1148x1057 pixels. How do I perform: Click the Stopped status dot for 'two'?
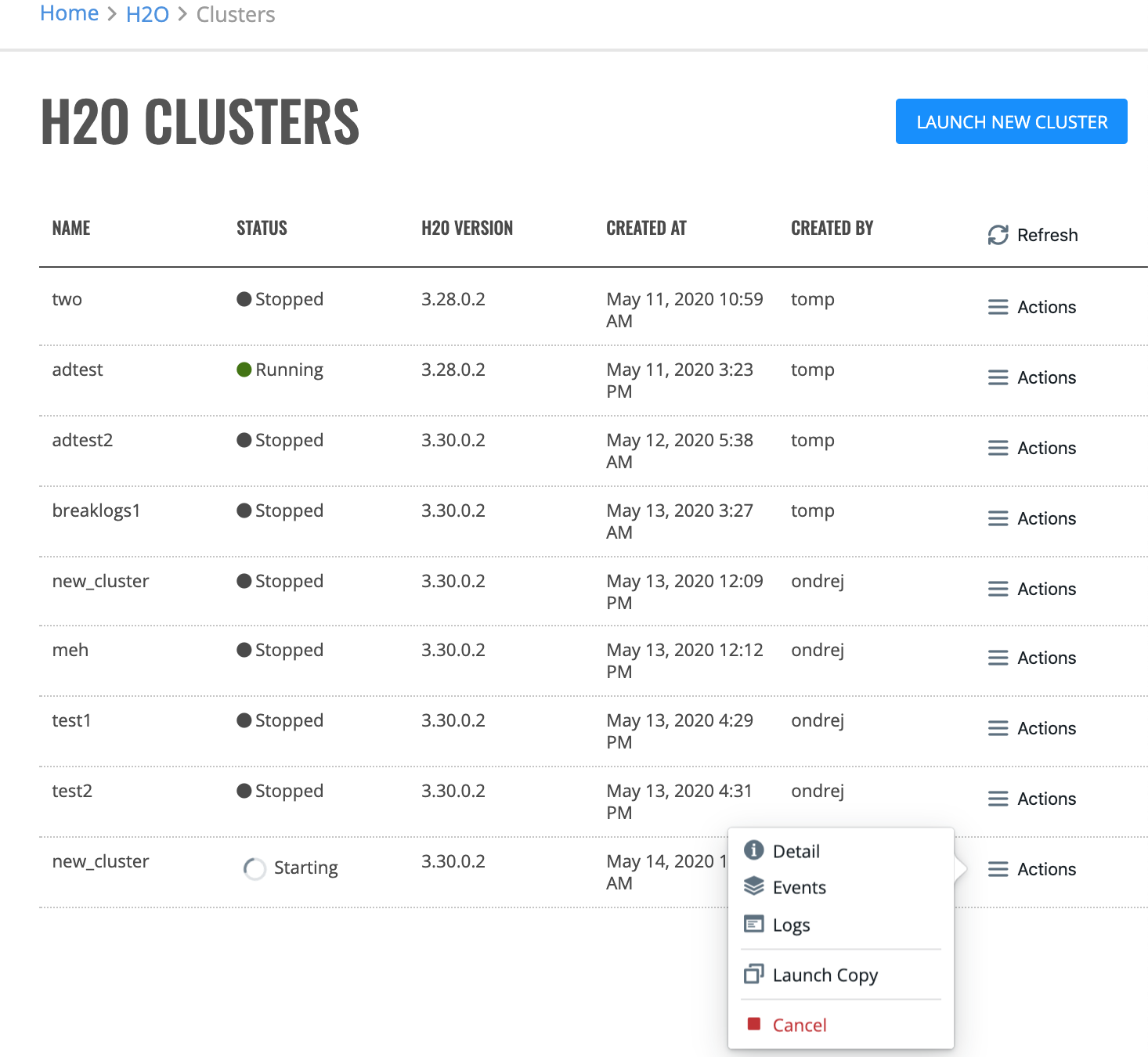[x=244, y=299]
